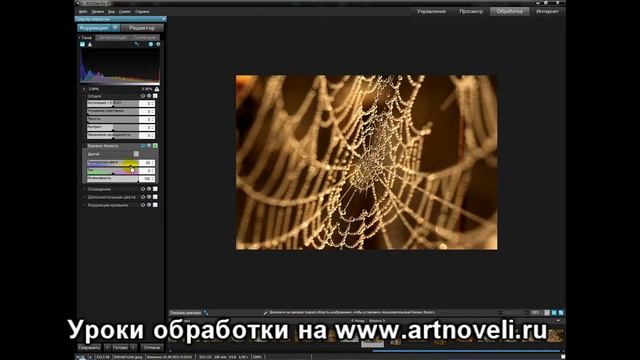Screen dimensions: 640x360
Task: Click the teal round icon above histogram
Action: [x=151, y=44]
